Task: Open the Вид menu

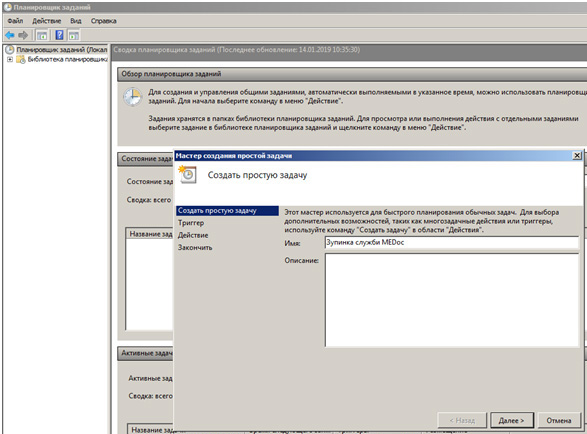Action: point(76,21)
